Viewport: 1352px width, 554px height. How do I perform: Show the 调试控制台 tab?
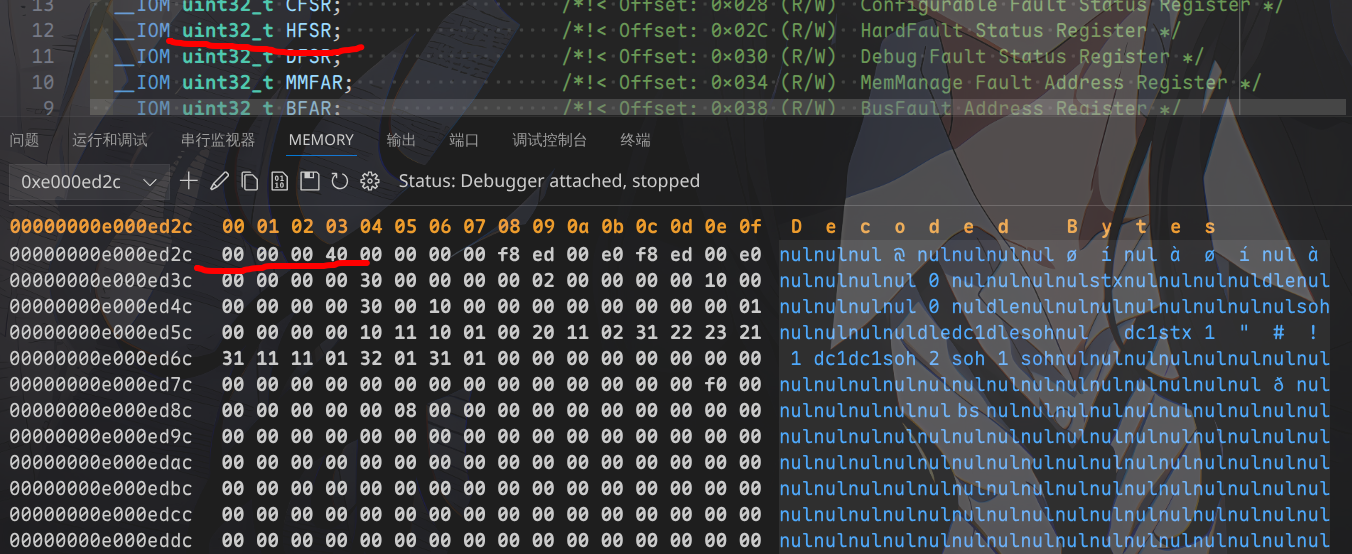pyautogui.click(x=549, y=140)
